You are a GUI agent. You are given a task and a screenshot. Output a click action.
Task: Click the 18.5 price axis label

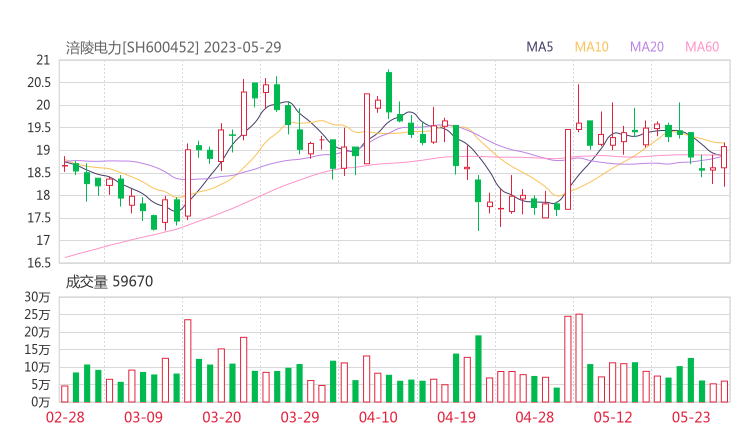[39, 173]
